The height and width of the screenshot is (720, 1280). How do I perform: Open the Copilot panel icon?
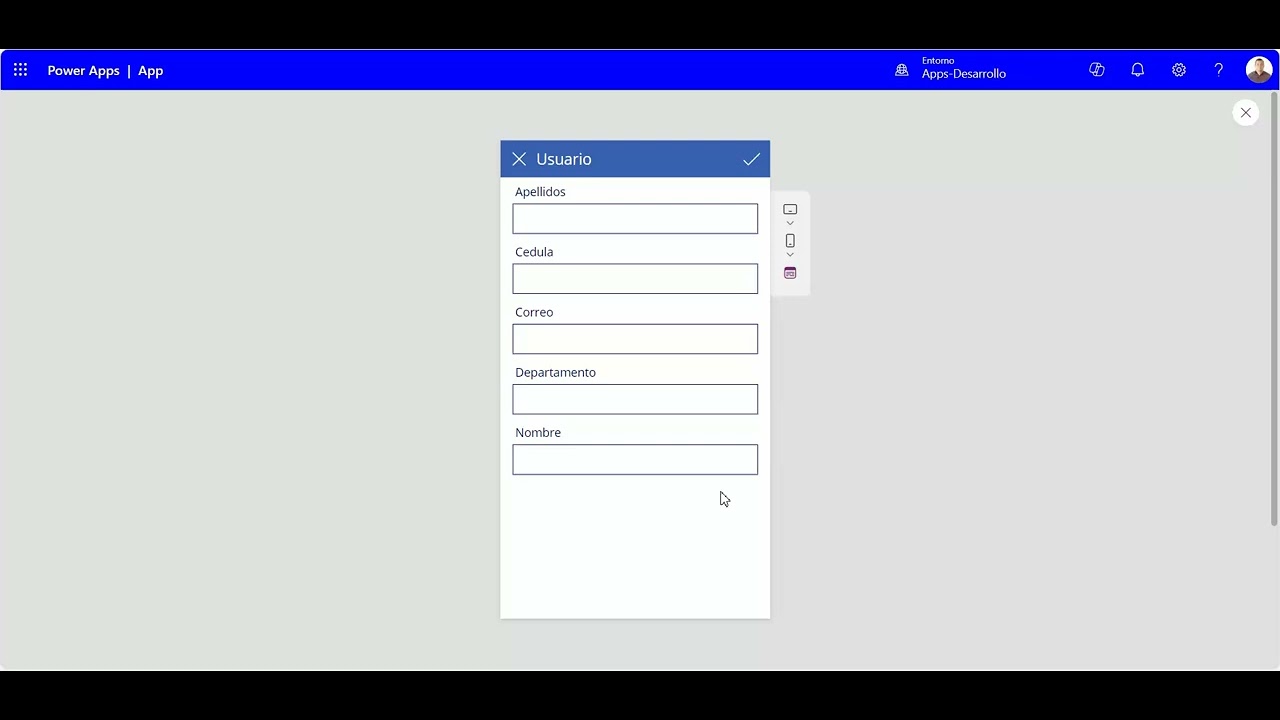[1097, 70]
